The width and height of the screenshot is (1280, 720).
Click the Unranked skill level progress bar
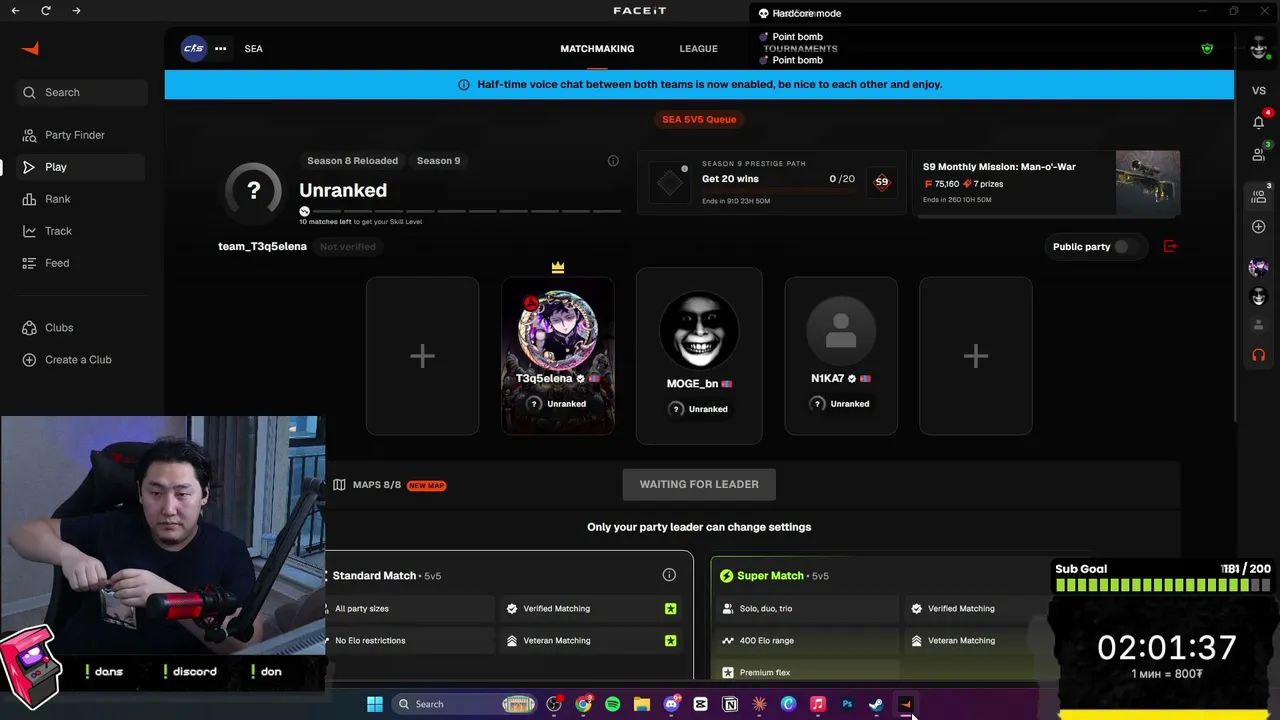pos(461,211)
